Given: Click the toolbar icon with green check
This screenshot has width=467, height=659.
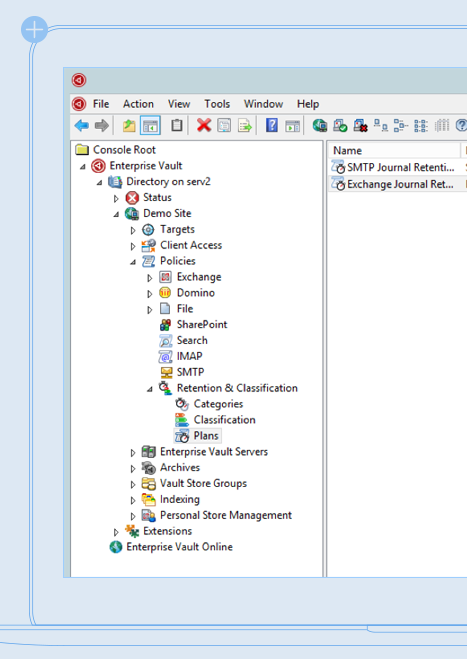Looking at the screenshot, I should click(340, 125).
